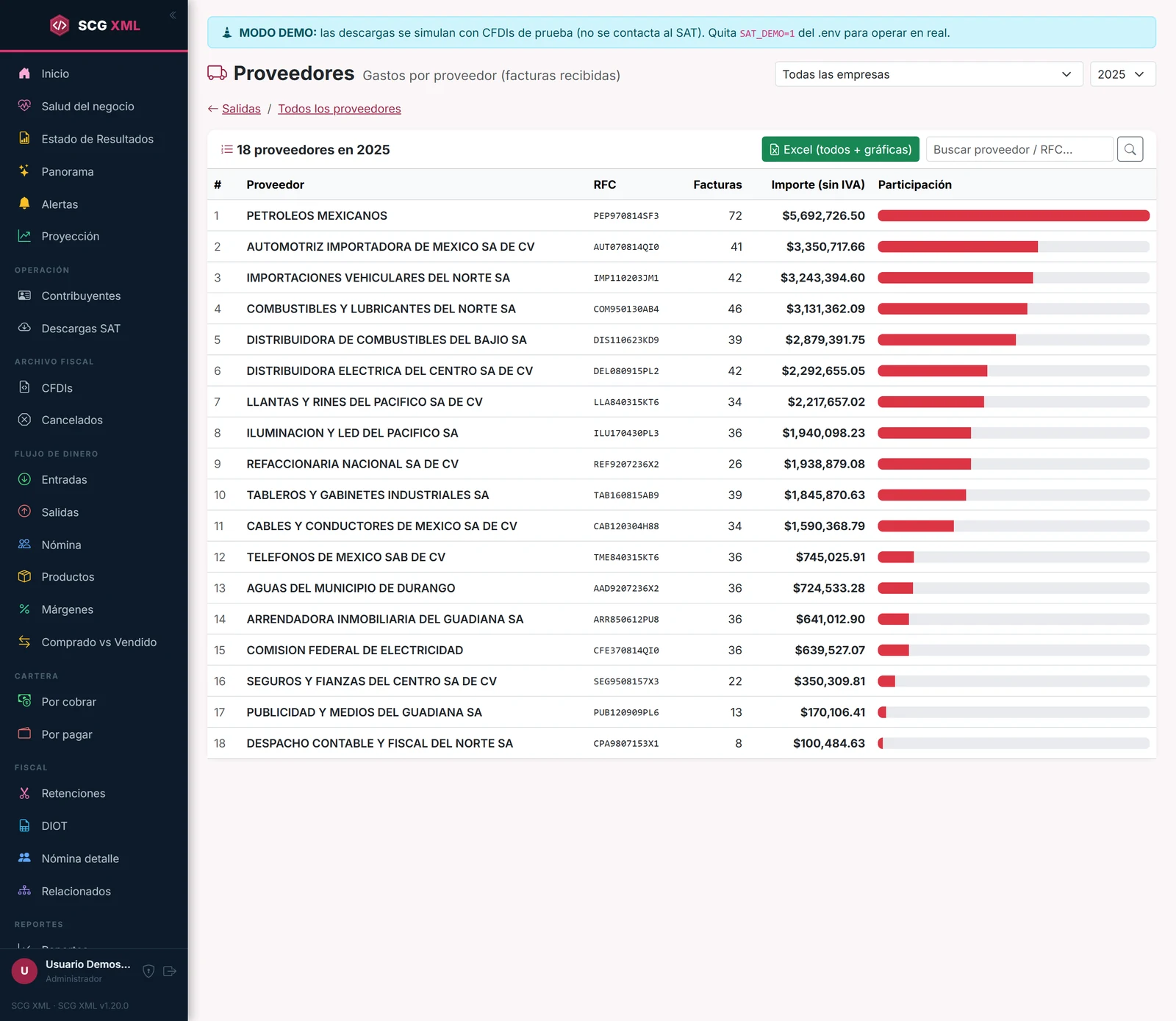Viewport: 1176px width, 1021px height.
Task: Select the PETROLEOS MEXICANOS provider row
Action: tap(681, 215)
